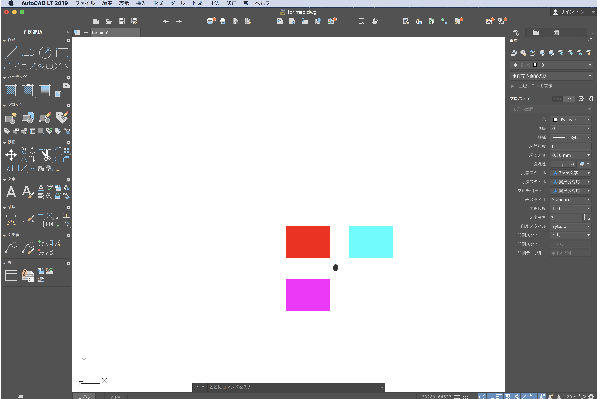600x399 pixels.
Task: Click the Quick Select icon in Properties header
Action: [x=581, y=99]
